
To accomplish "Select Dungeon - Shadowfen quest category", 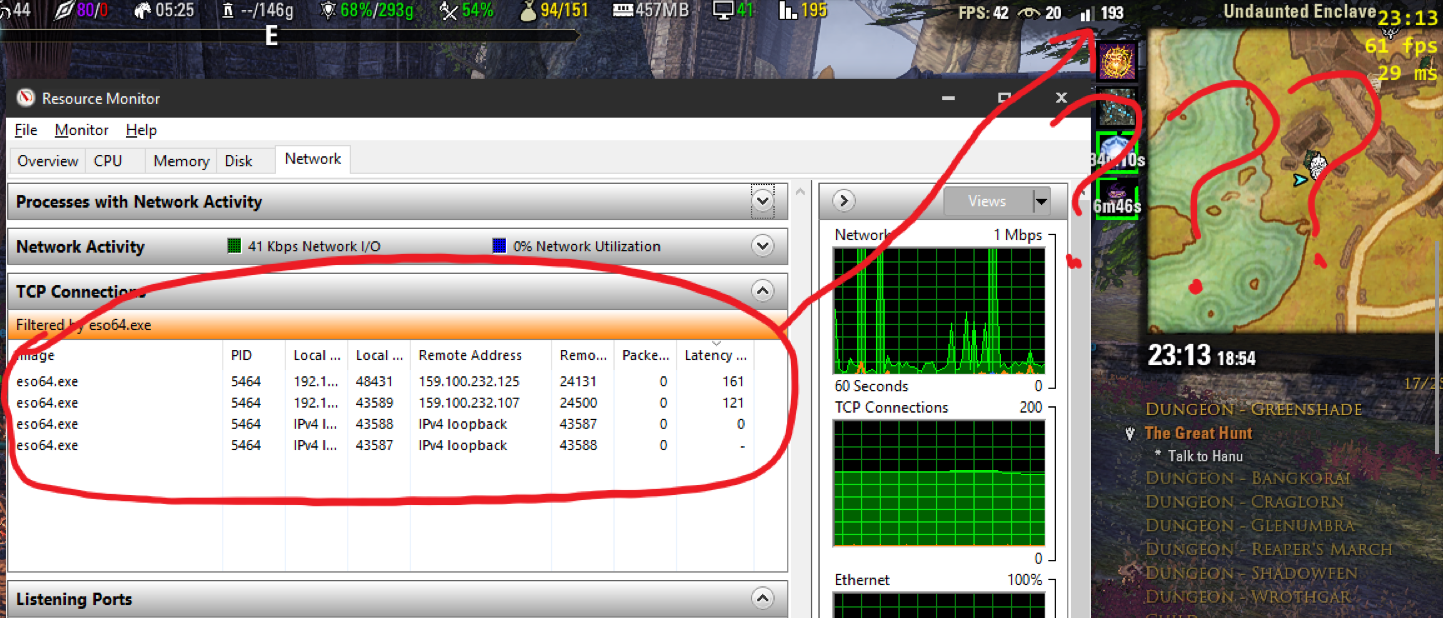I will tap(1251, 573).
